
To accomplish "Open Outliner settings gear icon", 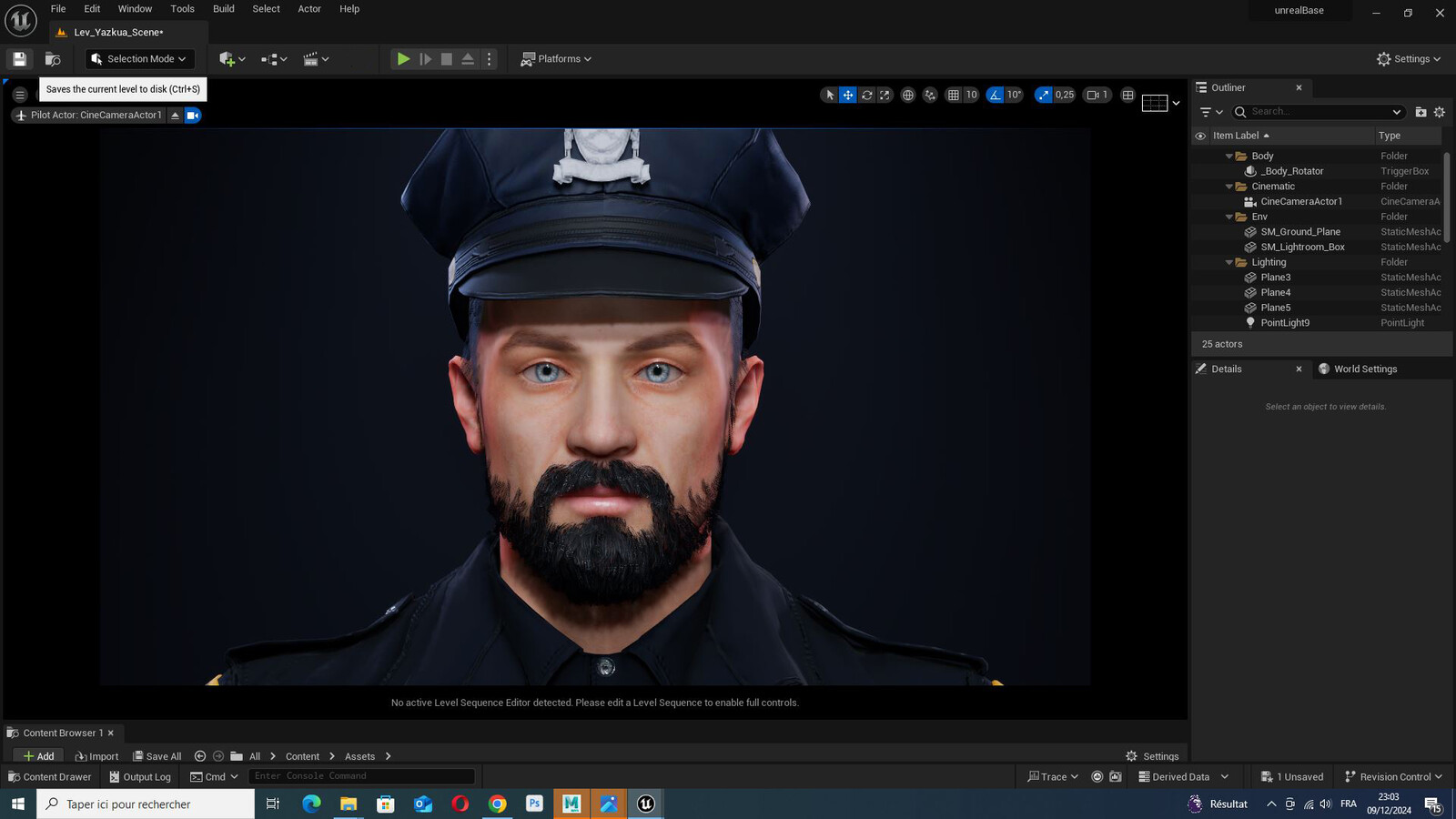I will [1440, 112].
